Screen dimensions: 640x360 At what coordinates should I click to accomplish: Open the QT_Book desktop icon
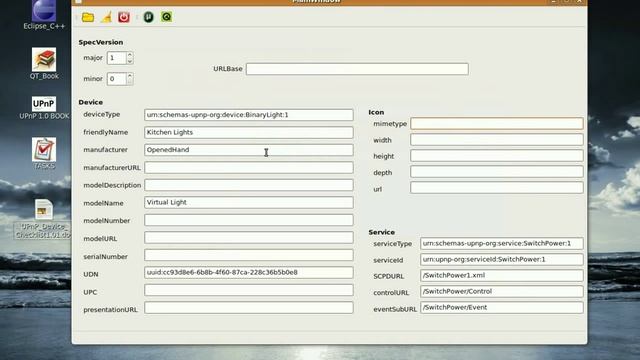[44, 64]
